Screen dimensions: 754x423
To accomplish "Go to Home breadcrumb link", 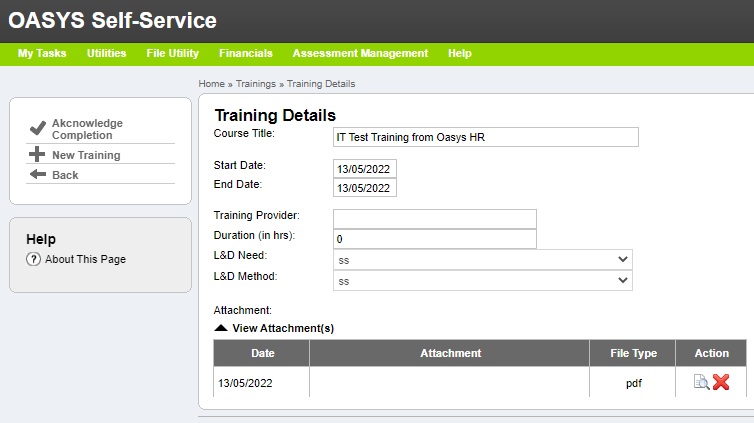I will (212, 84).
